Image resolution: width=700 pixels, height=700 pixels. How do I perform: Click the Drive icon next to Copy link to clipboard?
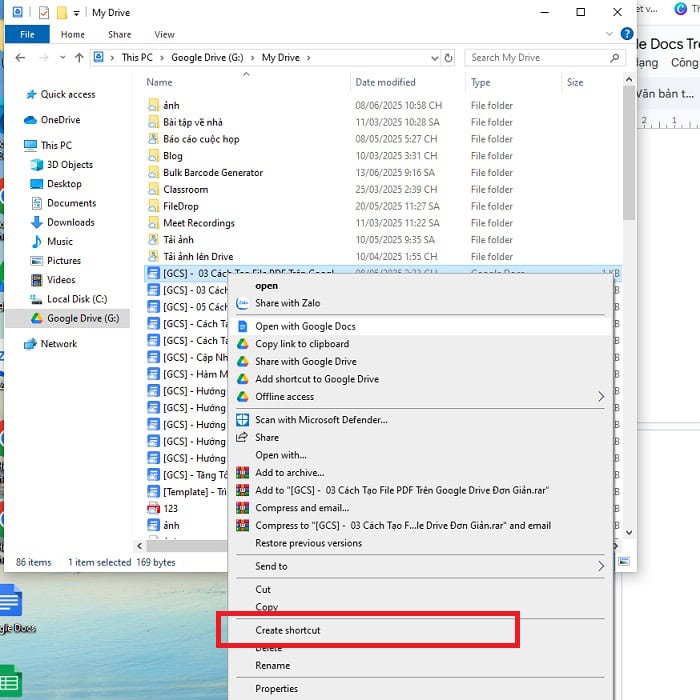[242, 344]
